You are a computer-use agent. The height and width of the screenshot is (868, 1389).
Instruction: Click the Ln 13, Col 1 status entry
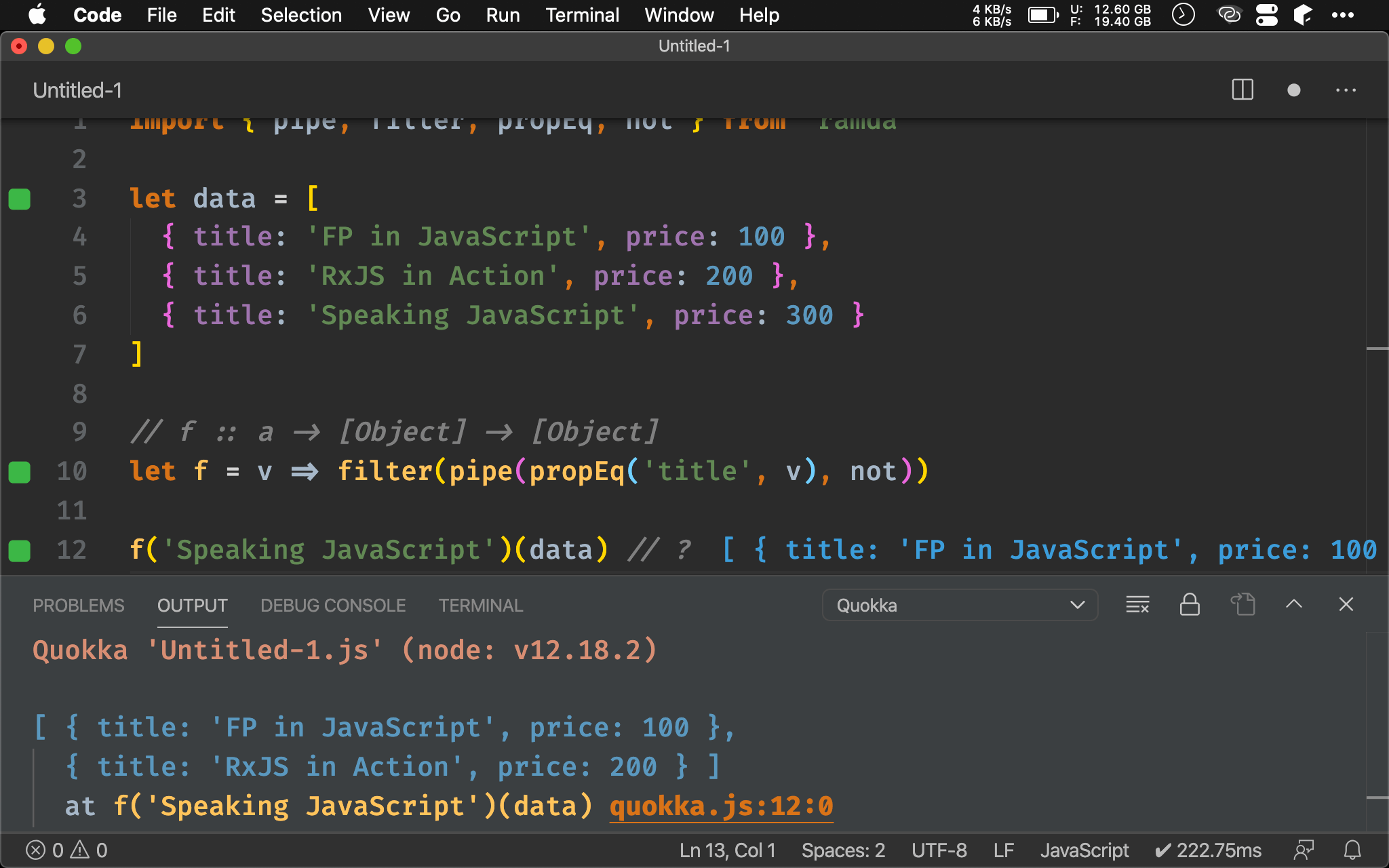coord(728,850)
